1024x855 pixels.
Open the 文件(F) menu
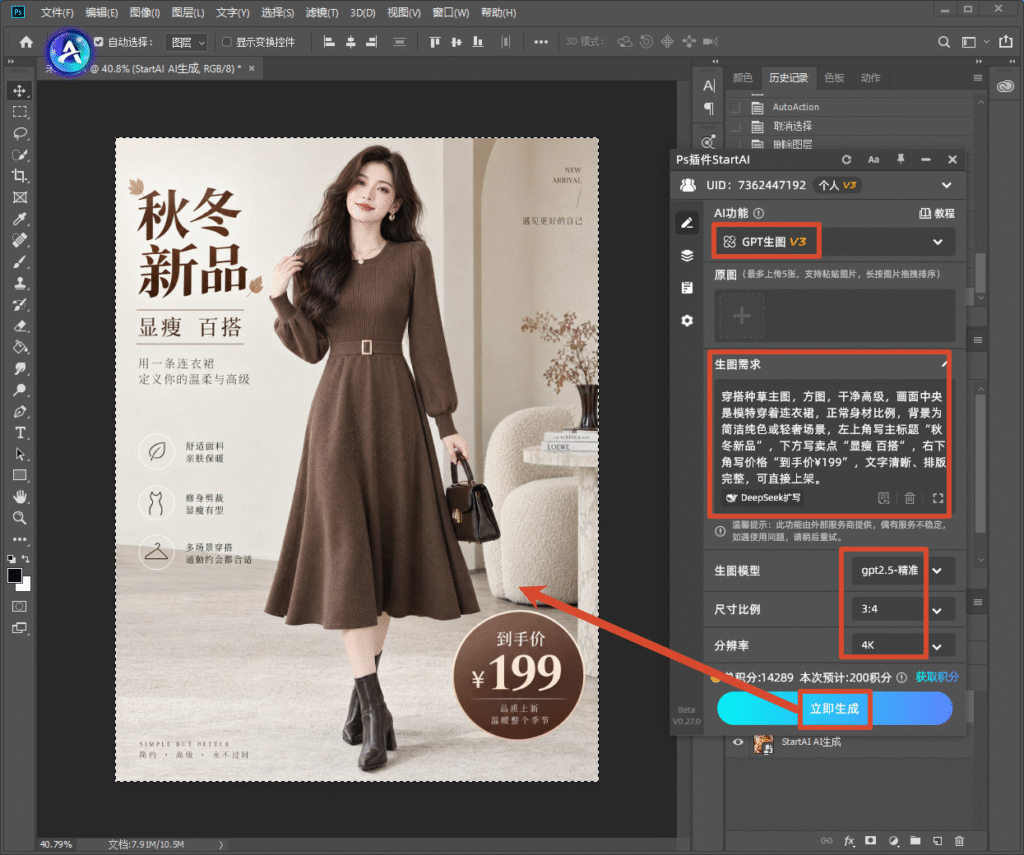(x=57, y=12)
